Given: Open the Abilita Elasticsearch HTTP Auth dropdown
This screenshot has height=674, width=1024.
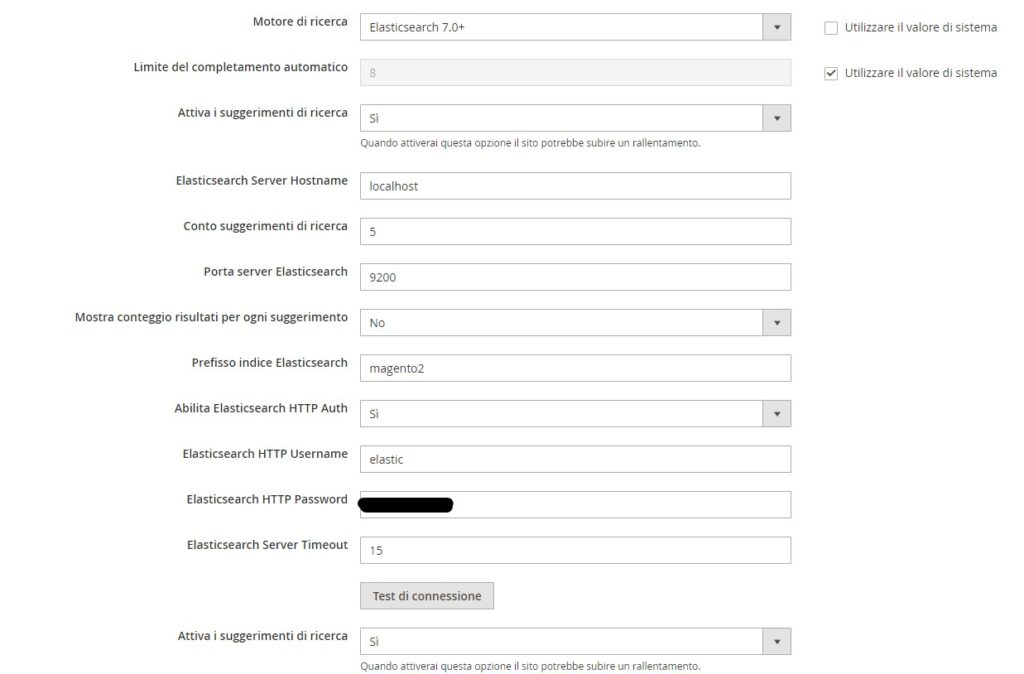Looking at the screenshot, I should point(575,413).
